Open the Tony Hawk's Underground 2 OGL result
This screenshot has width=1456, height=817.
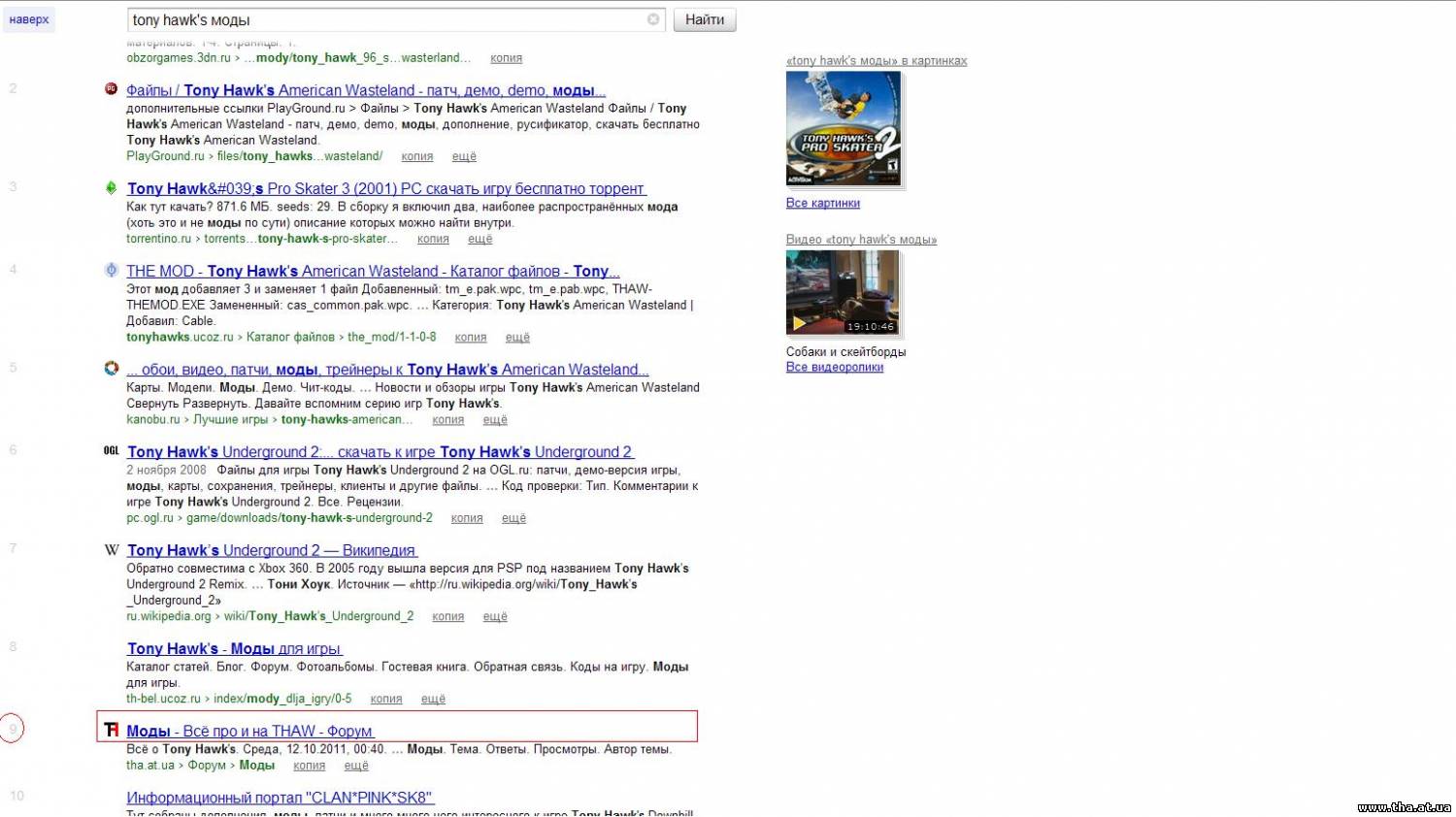point(381,452)
